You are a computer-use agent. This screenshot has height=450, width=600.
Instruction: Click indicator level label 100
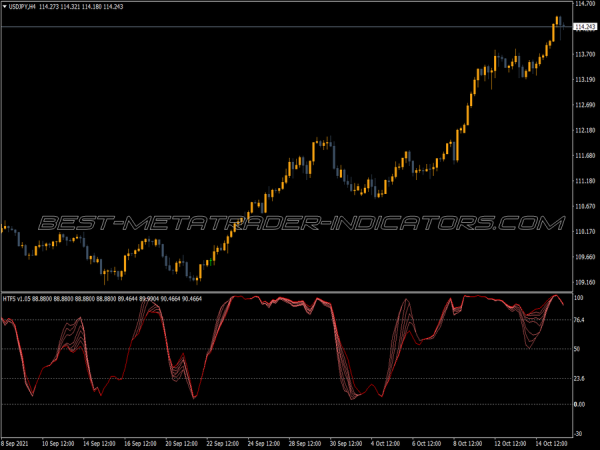pos(578,298)
